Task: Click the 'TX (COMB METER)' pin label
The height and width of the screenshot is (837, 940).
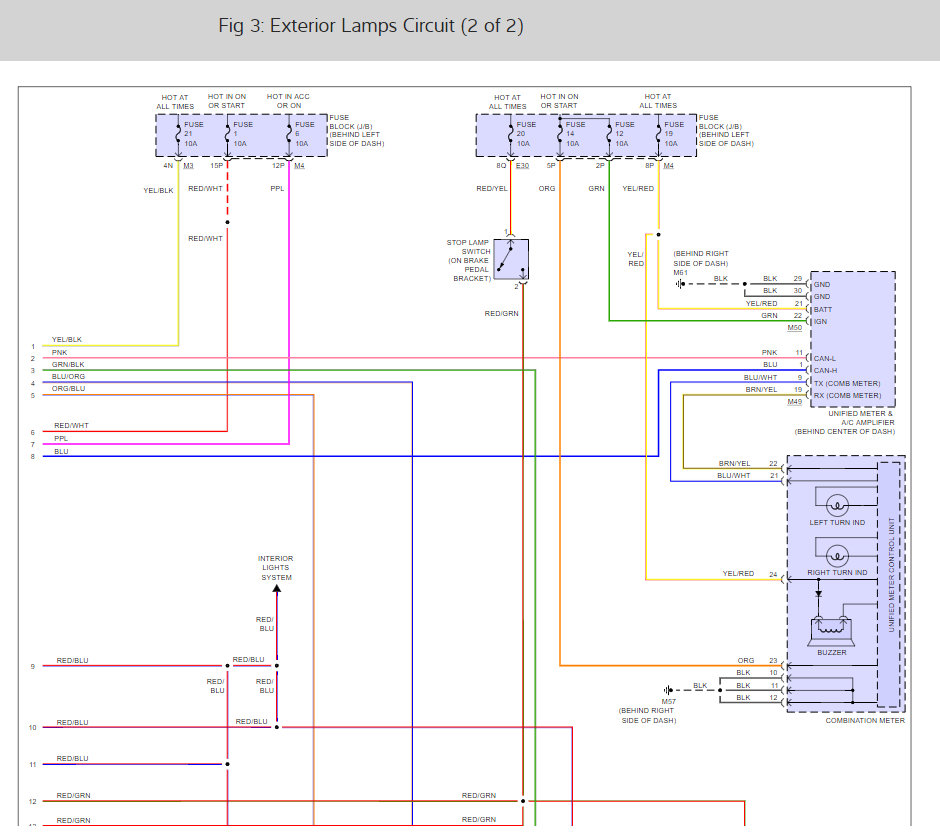Action: [846, 383]
